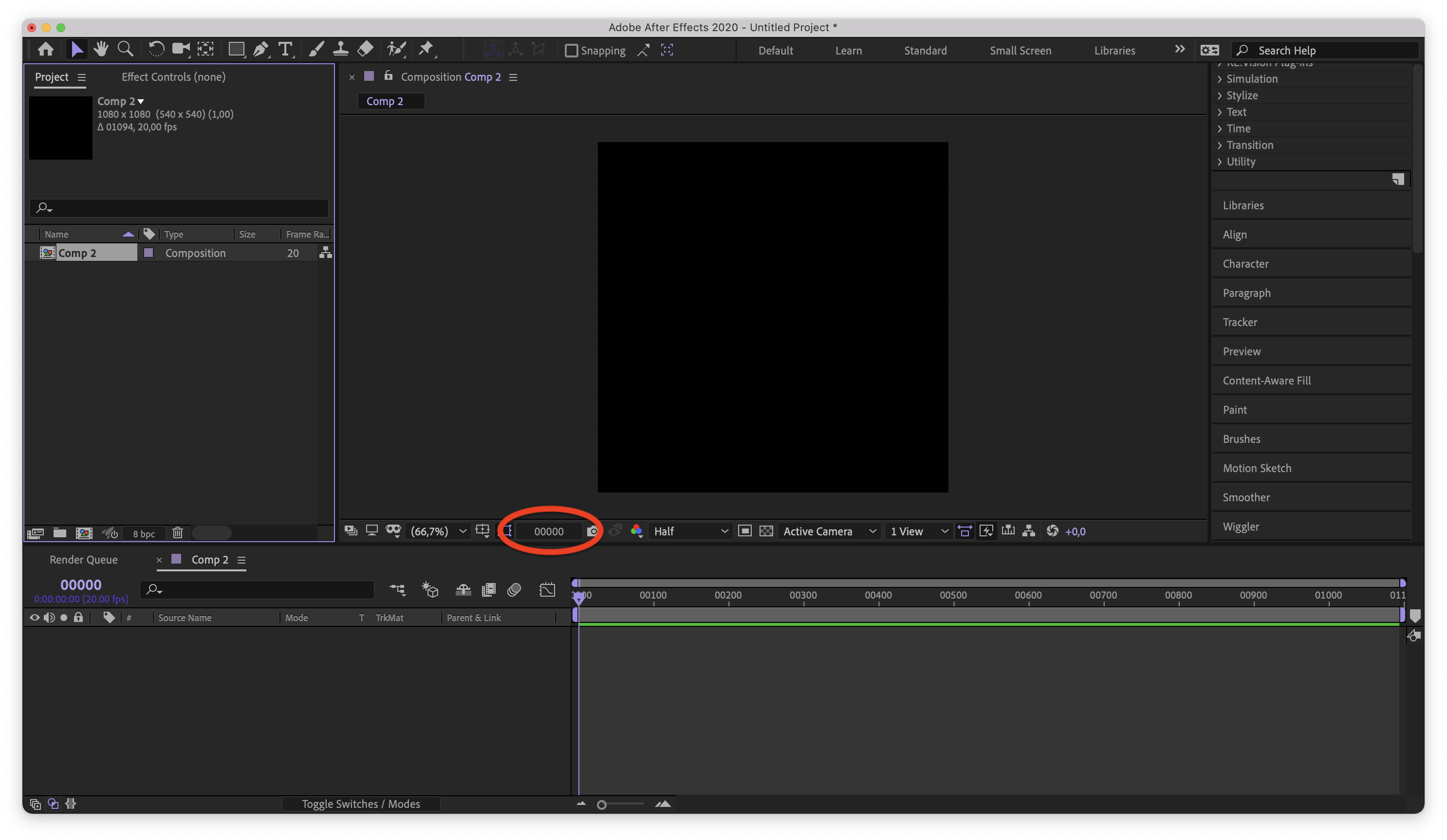Select the Brush tool

(316, 49)
